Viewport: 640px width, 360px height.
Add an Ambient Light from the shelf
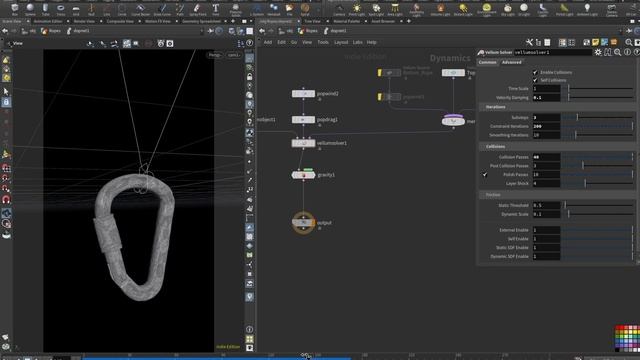point(587,9)
